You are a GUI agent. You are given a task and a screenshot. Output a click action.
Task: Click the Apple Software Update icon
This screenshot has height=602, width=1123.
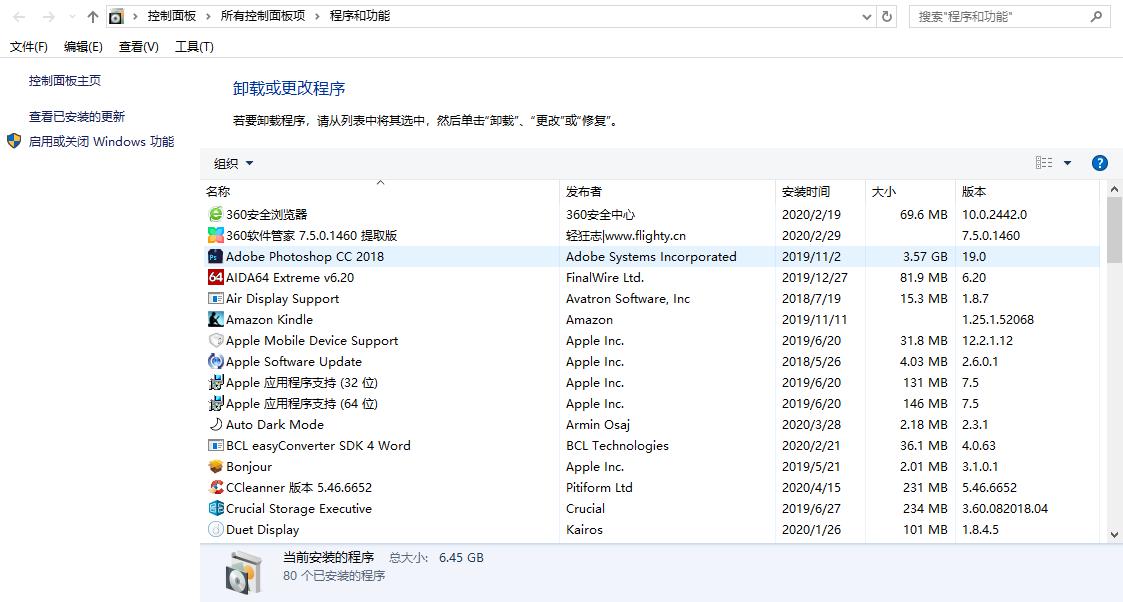click(x=217, y=361)
